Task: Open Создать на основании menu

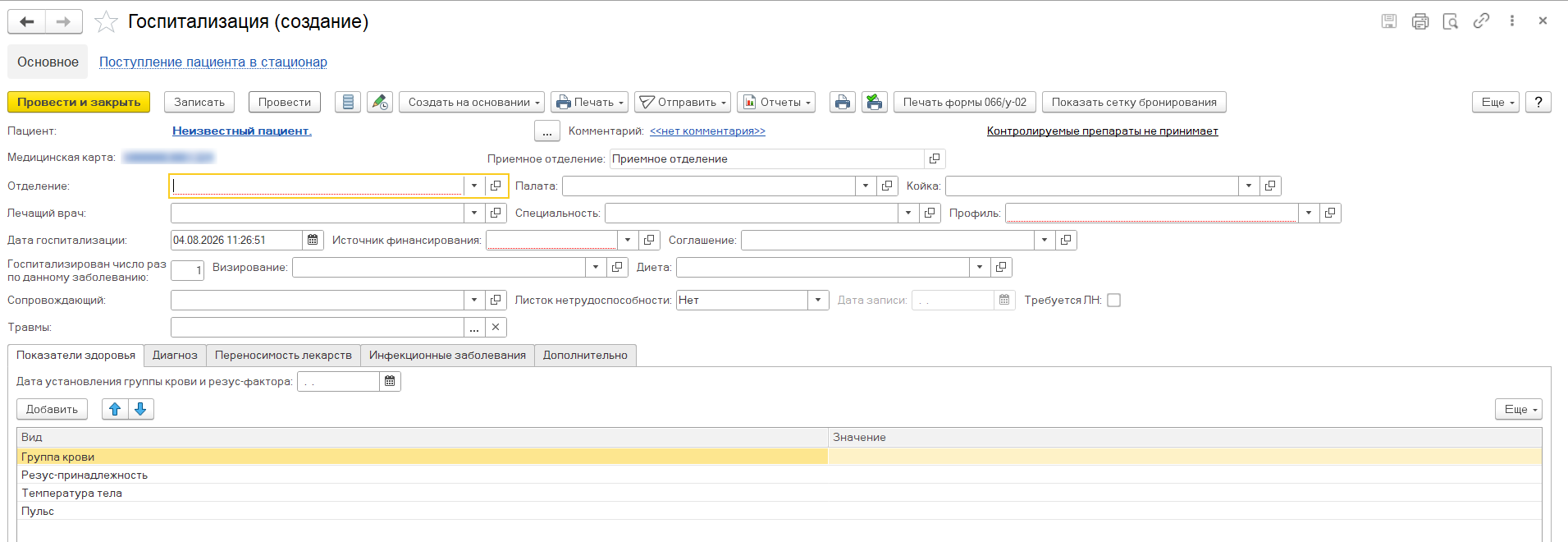Action: [472, 102]
